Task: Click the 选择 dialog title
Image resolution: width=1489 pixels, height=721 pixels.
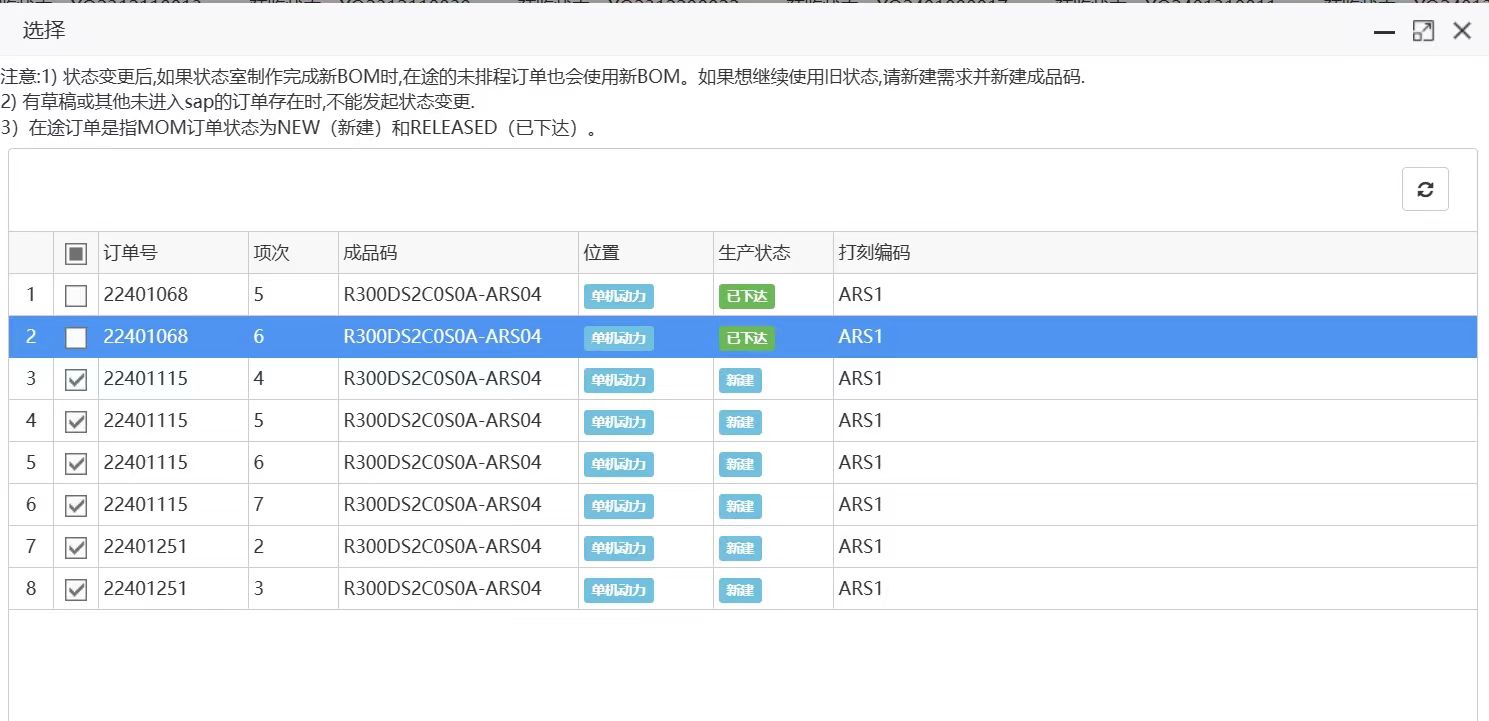Action: pyautogui.click(x=44, y=31)
